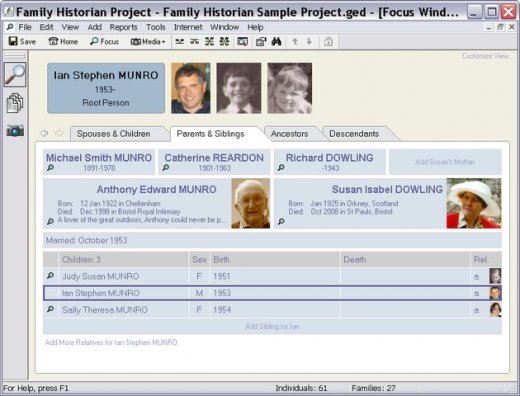
Task: Click Judy Susan MUNRO's small photo thumbnail
Action: click(x=495, y=276)
